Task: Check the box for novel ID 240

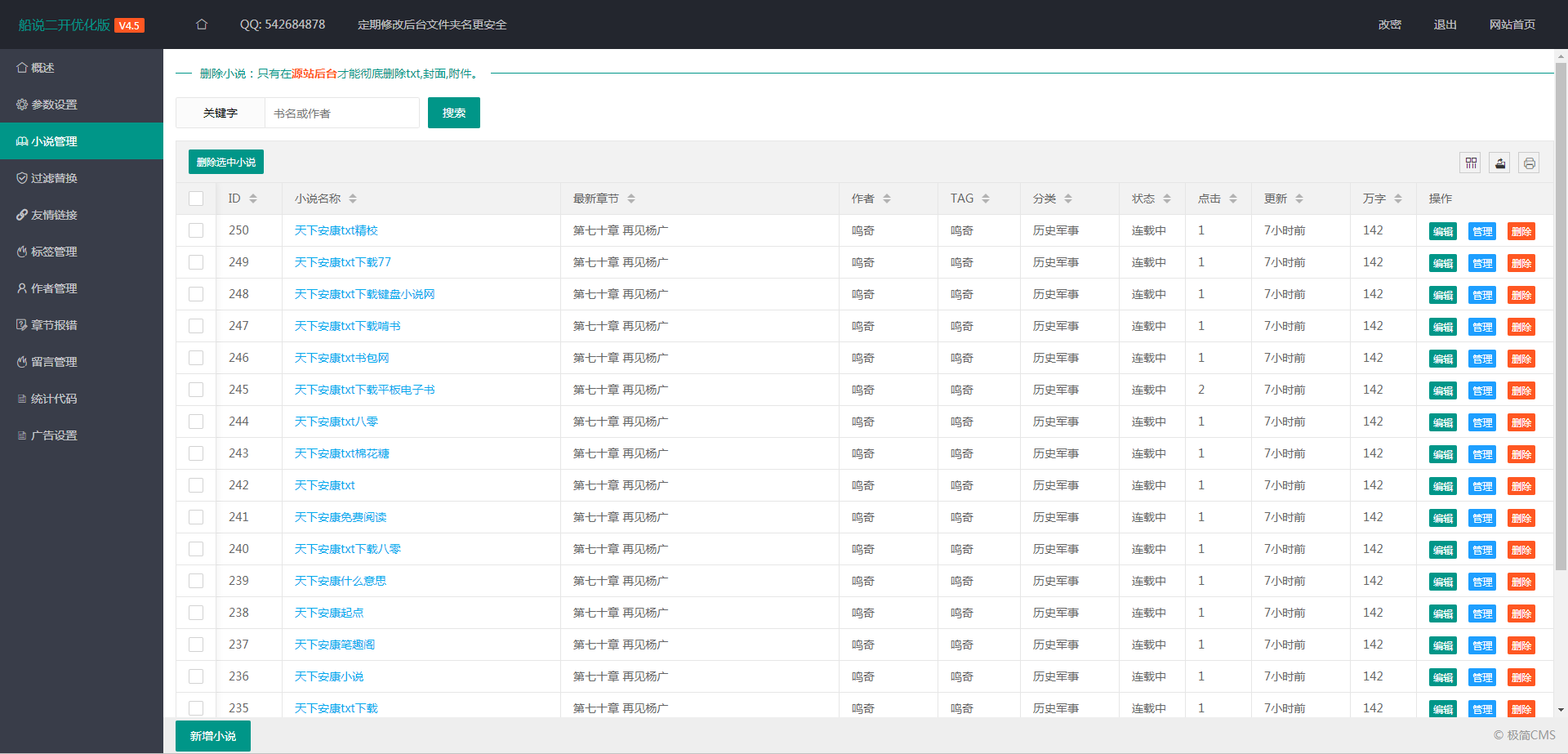Action: coord(196,549)
